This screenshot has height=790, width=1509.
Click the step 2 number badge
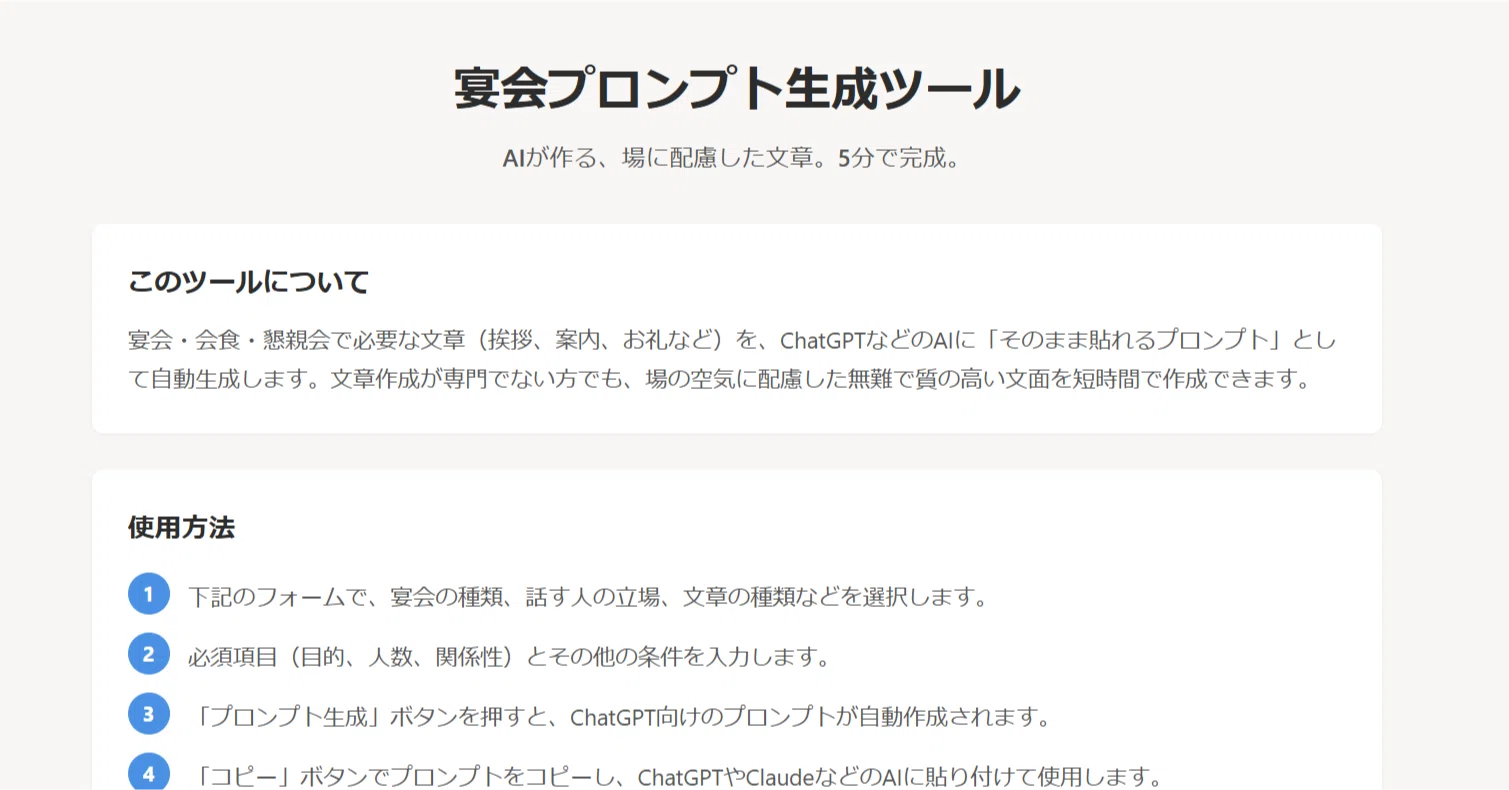pyautogui.click(x=149, y=654)
